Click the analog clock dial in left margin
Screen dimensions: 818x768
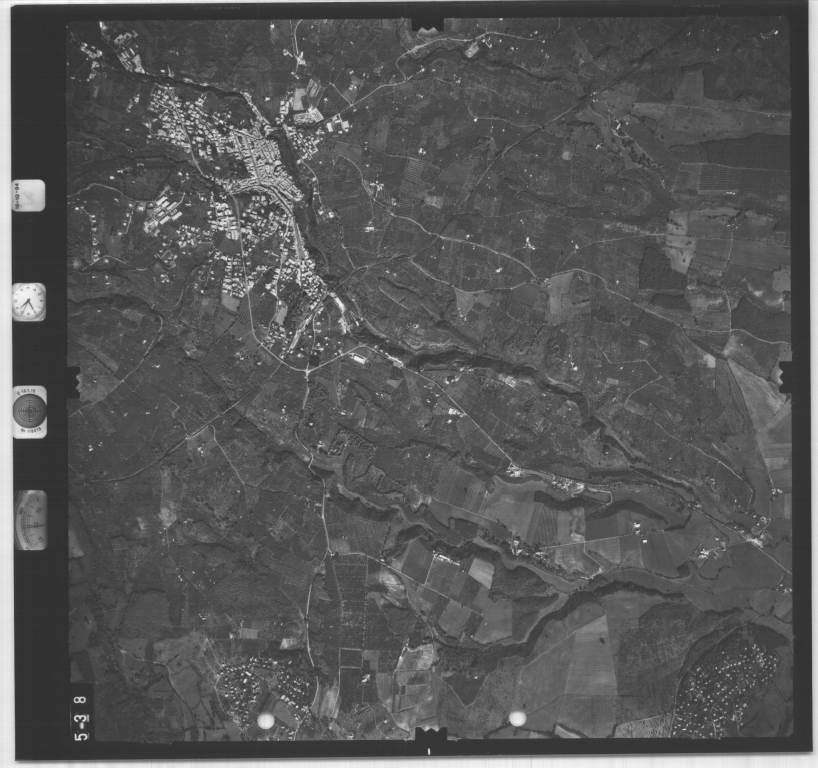(28, 301)
